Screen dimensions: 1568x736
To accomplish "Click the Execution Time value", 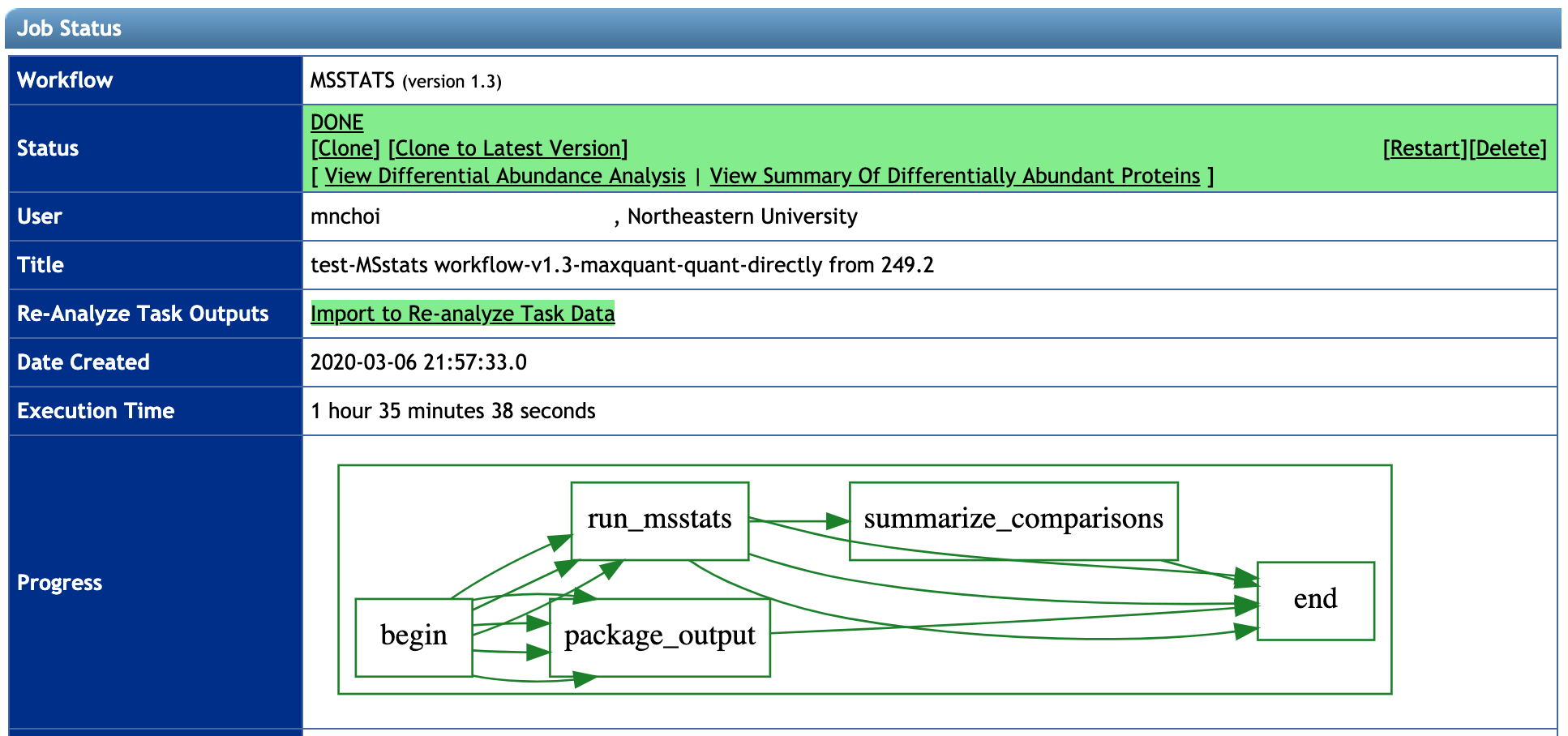I will [x=452, y=411].
